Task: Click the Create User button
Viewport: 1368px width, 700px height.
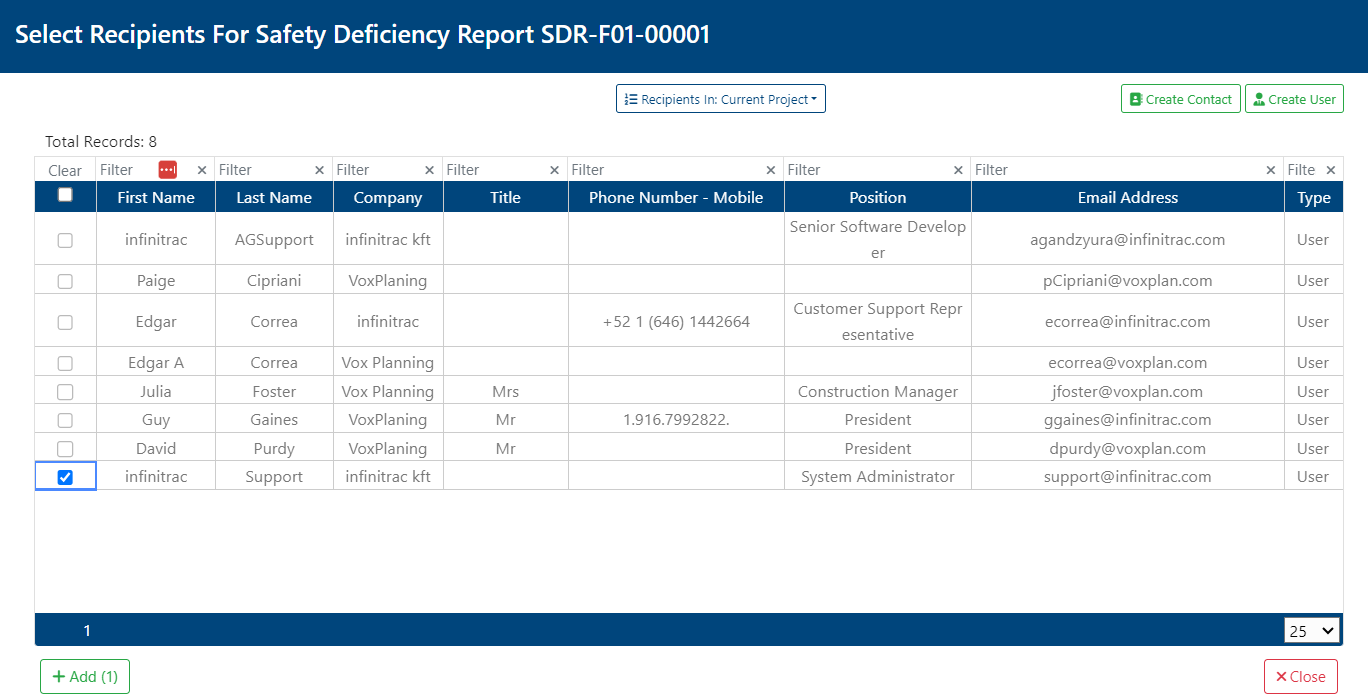Action: [x=1294, y=99]
